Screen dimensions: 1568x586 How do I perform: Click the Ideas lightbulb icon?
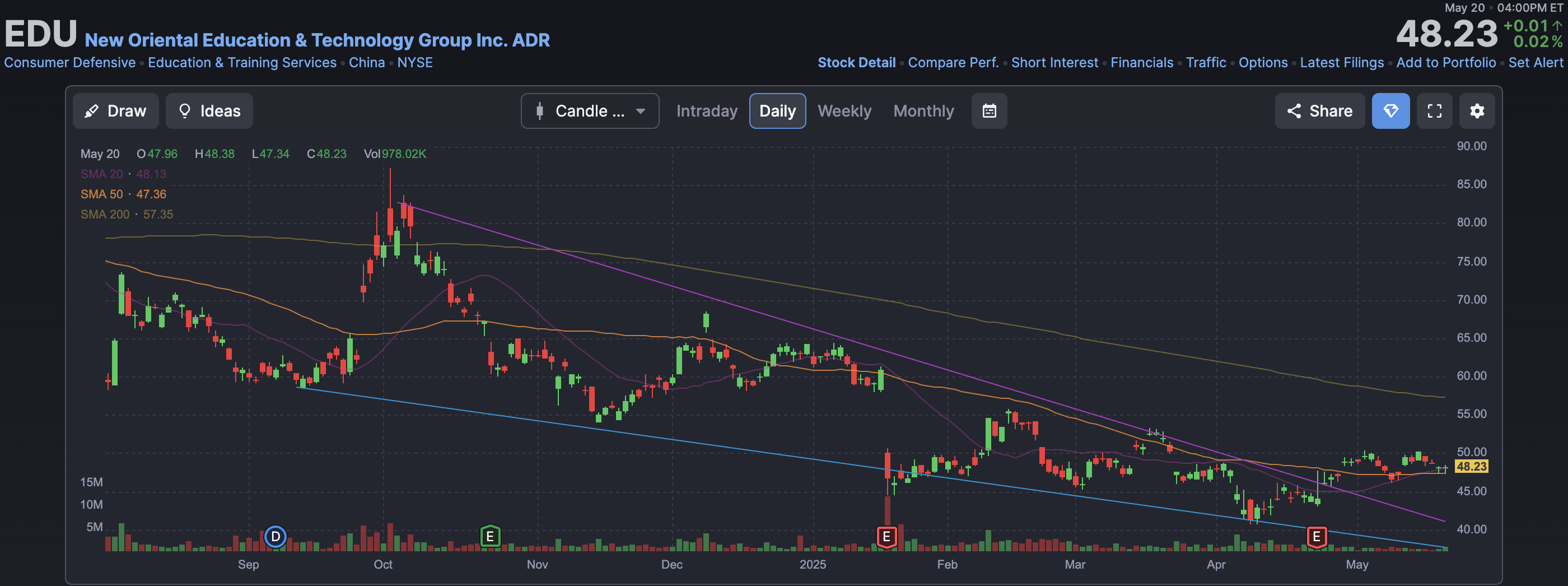click(x=184, y=111)
